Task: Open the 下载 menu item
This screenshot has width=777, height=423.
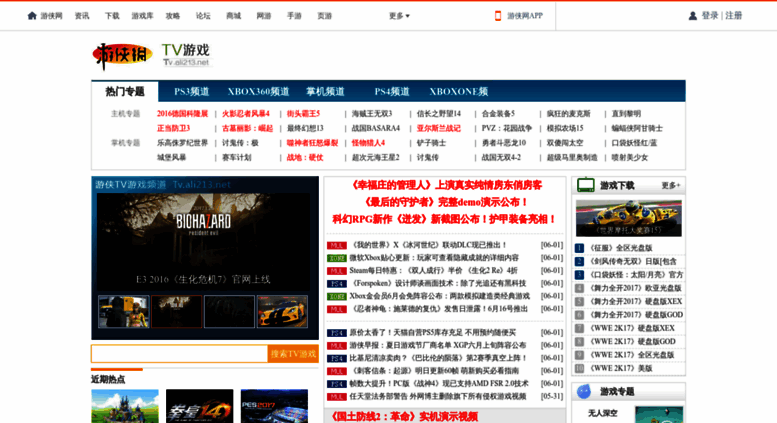Action: pyautogui.click(x=112, y=16)
